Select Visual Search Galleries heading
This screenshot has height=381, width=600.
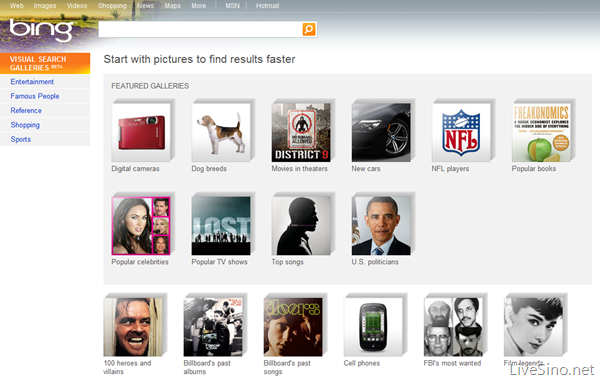click(x=45, y=63)
